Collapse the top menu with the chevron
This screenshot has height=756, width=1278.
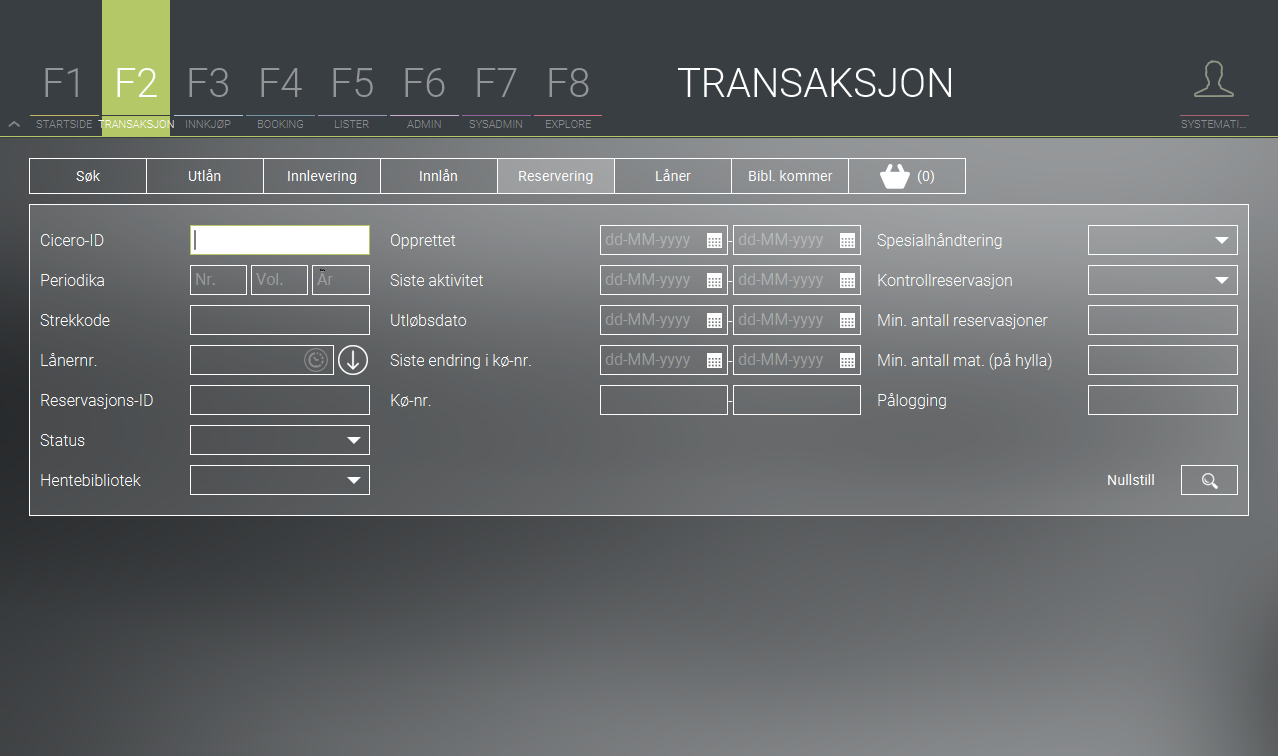click(x=14, y=124)
